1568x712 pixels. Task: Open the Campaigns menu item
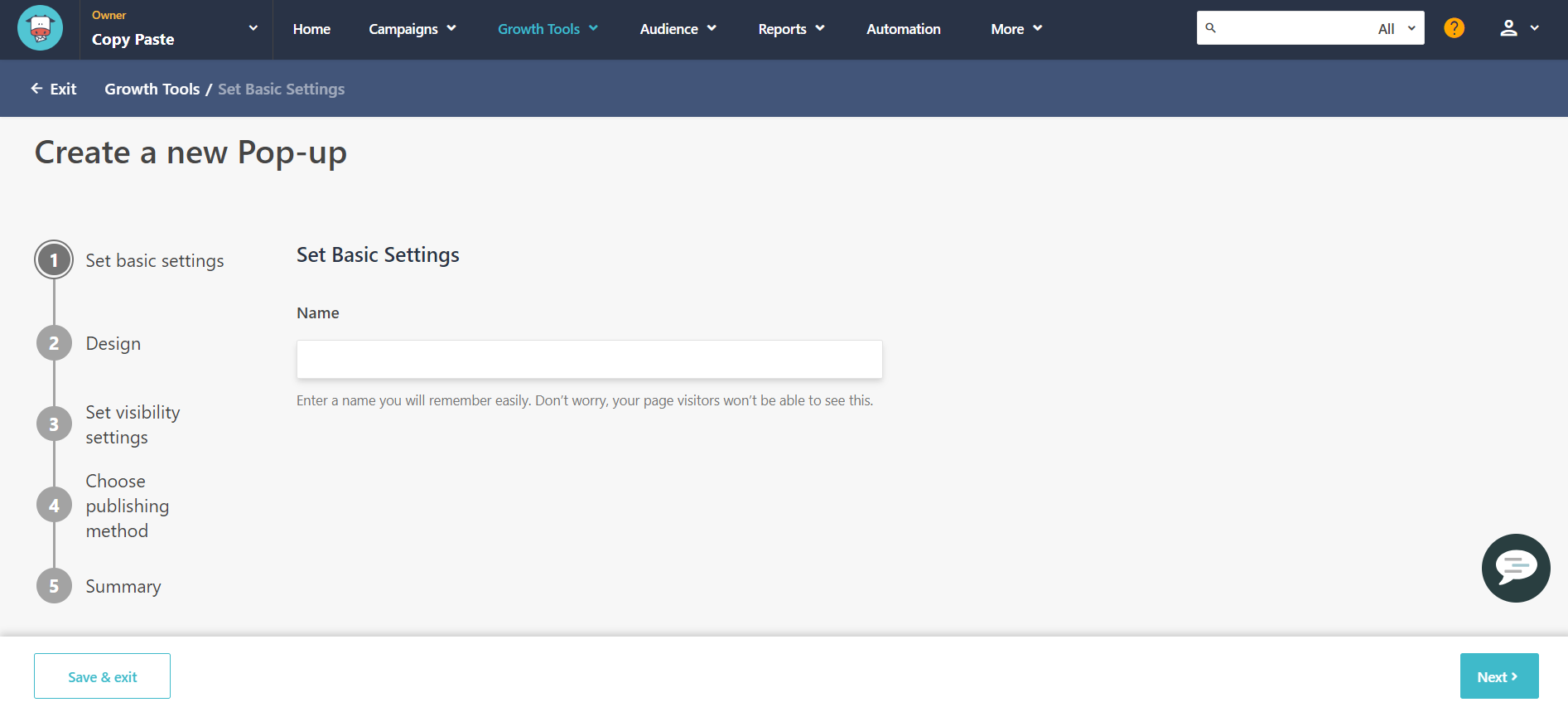(403, 29)
